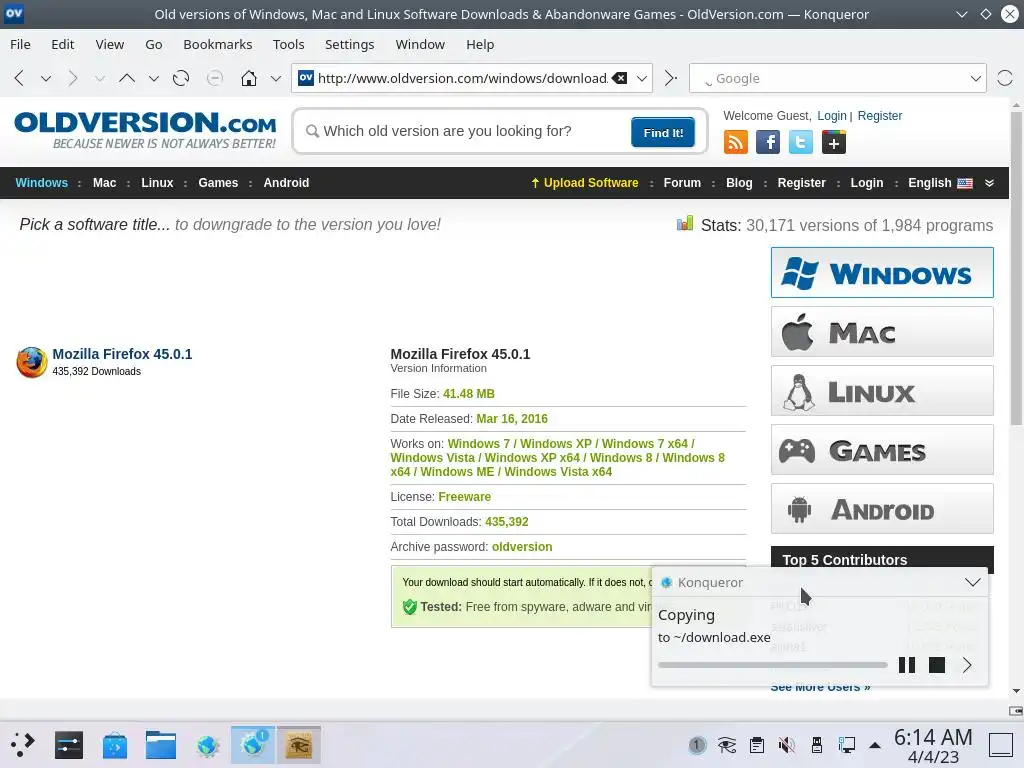Click the removable device tray icon
The width and height of the screenshot is (1024, 768).
pos(817,744)
